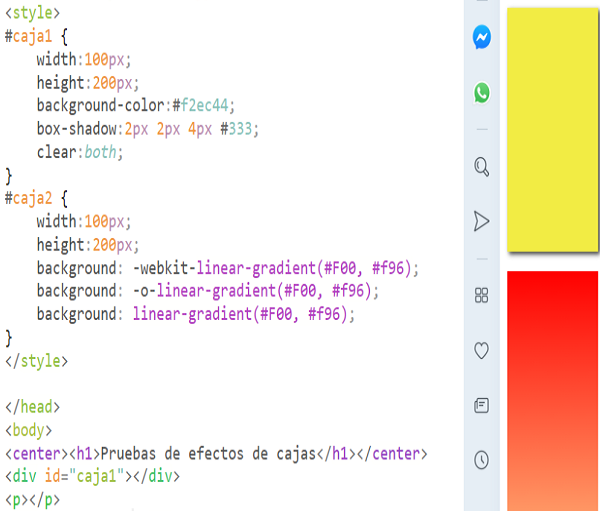Click the clear:both line
Screen dimensions: 600x511
(80, 152)
